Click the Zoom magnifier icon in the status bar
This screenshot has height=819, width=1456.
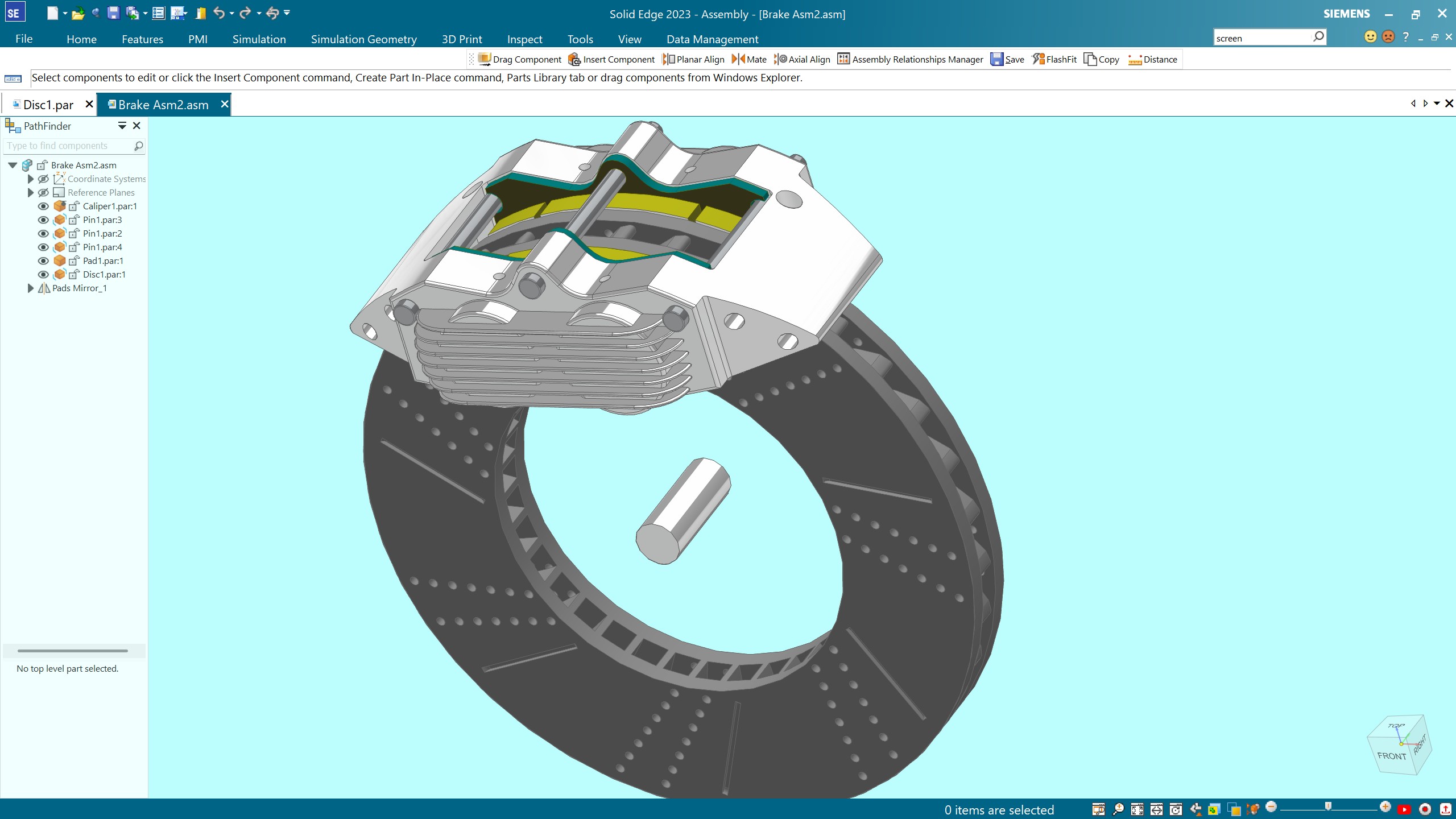point(1118,809)
